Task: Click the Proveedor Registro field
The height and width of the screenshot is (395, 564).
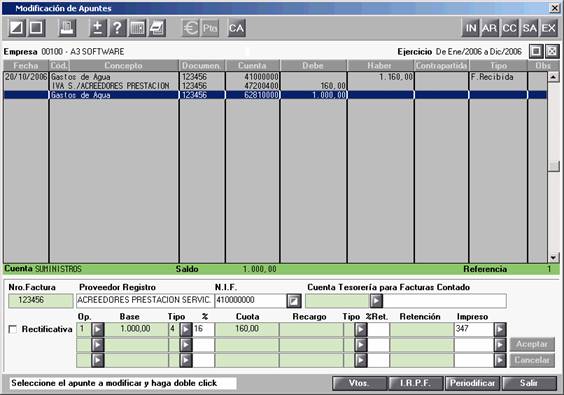Action: pos(145,301)
